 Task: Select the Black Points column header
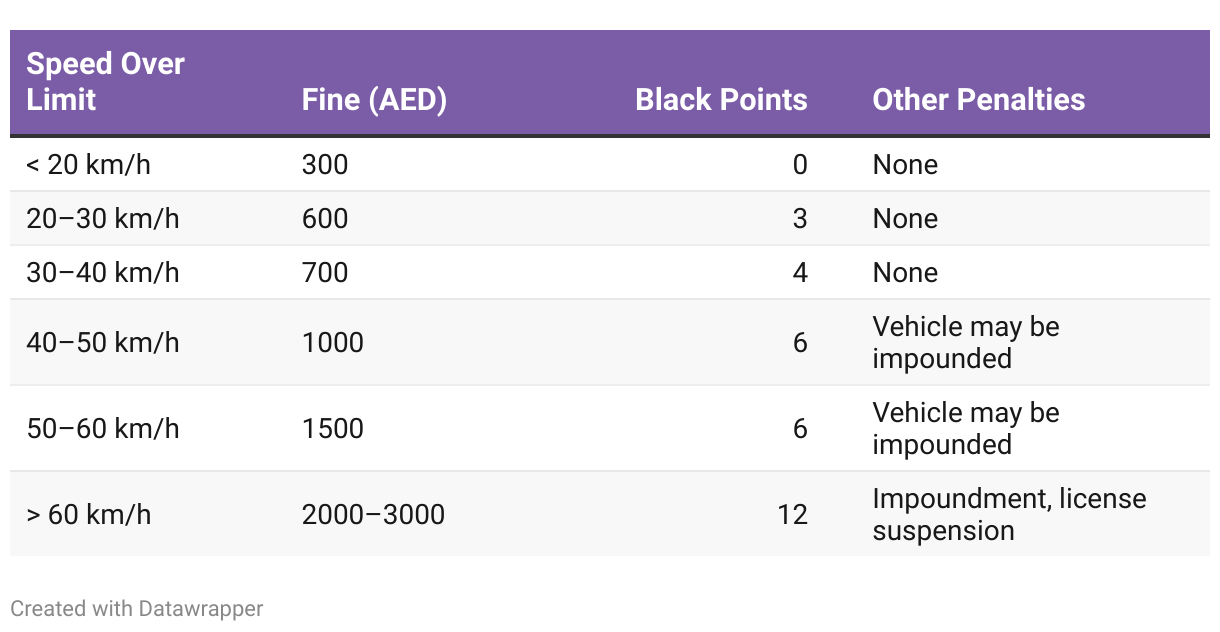point(721,100)
